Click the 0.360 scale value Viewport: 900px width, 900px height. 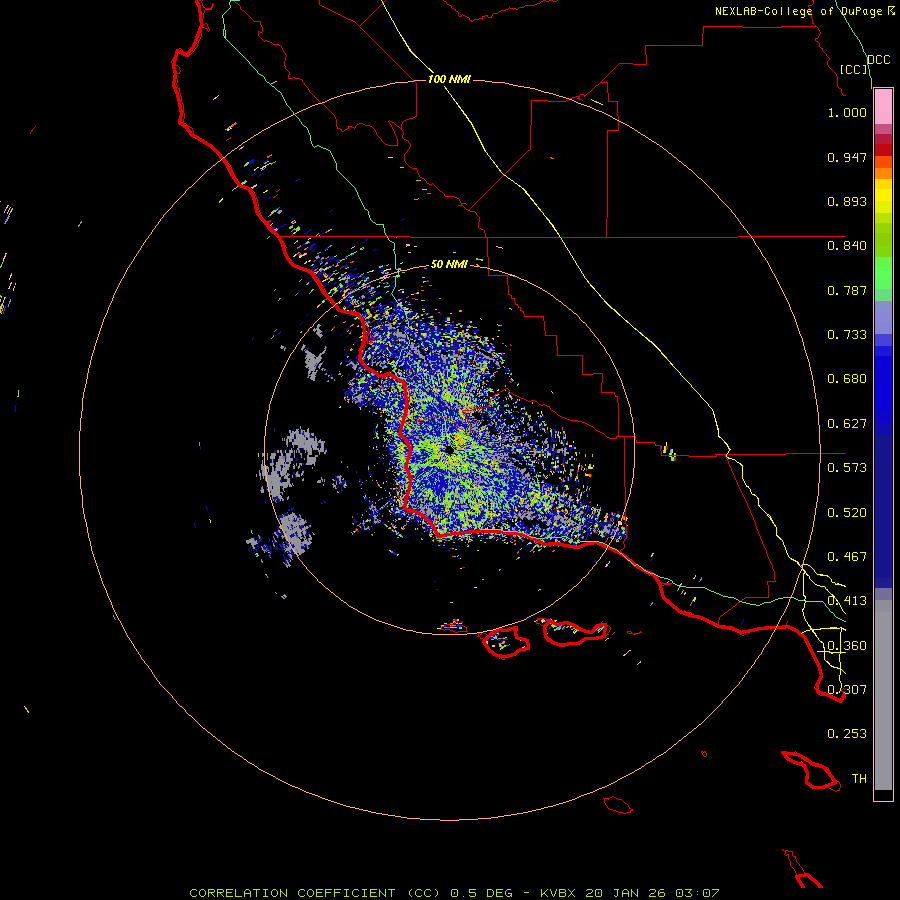point(847,646)
